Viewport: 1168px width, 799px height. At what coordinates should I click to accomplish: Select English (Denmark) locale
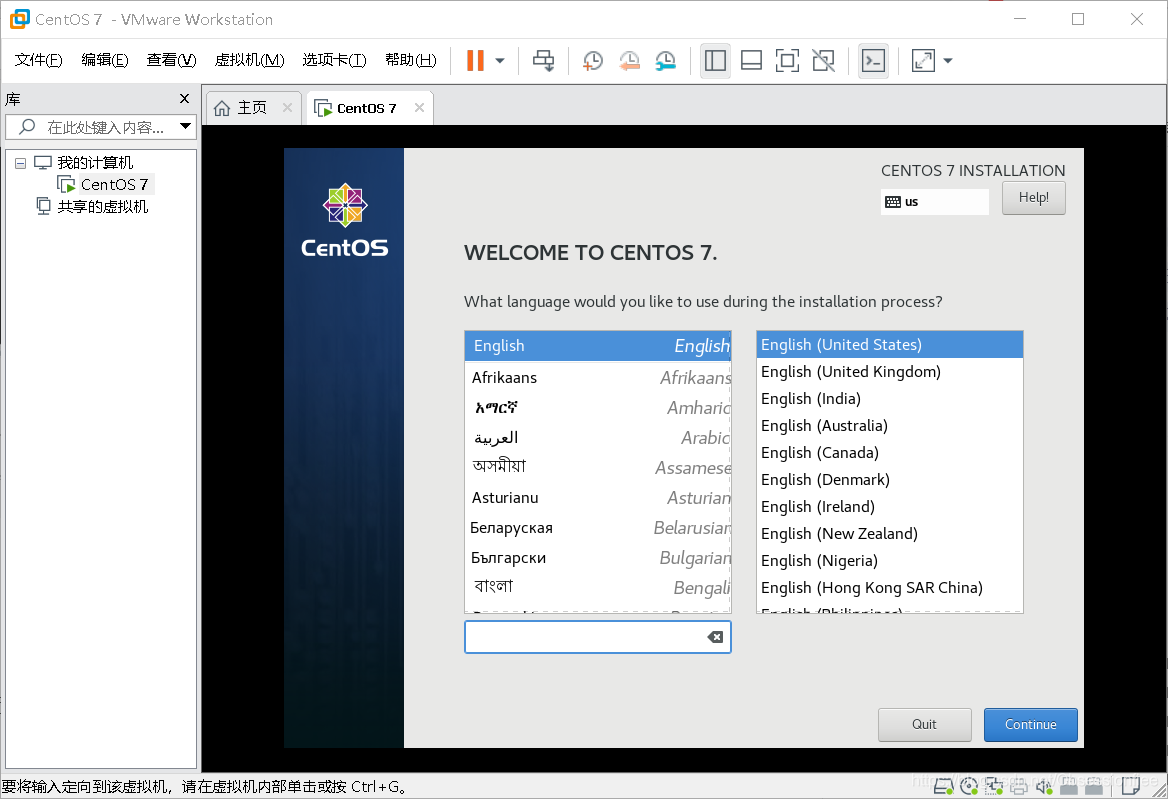point(889,480)
